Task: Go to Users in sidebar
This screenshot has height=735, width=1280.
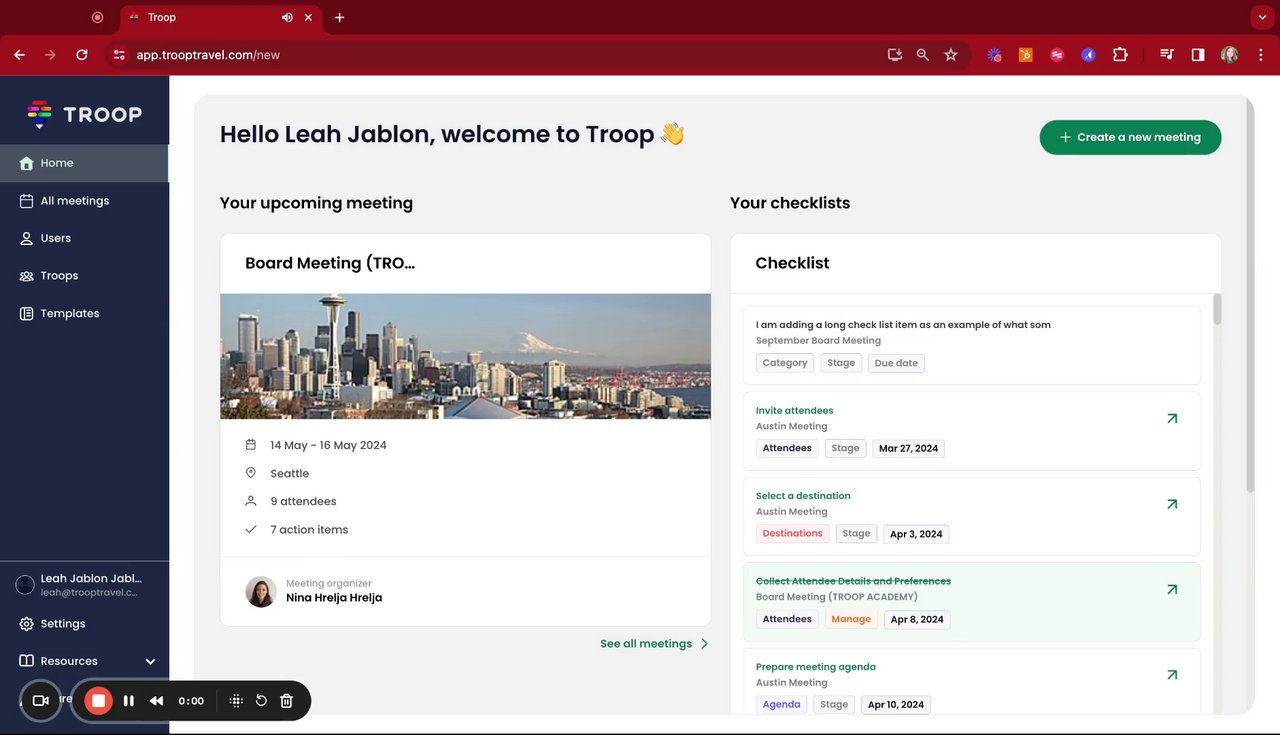Action: [84, 238]
